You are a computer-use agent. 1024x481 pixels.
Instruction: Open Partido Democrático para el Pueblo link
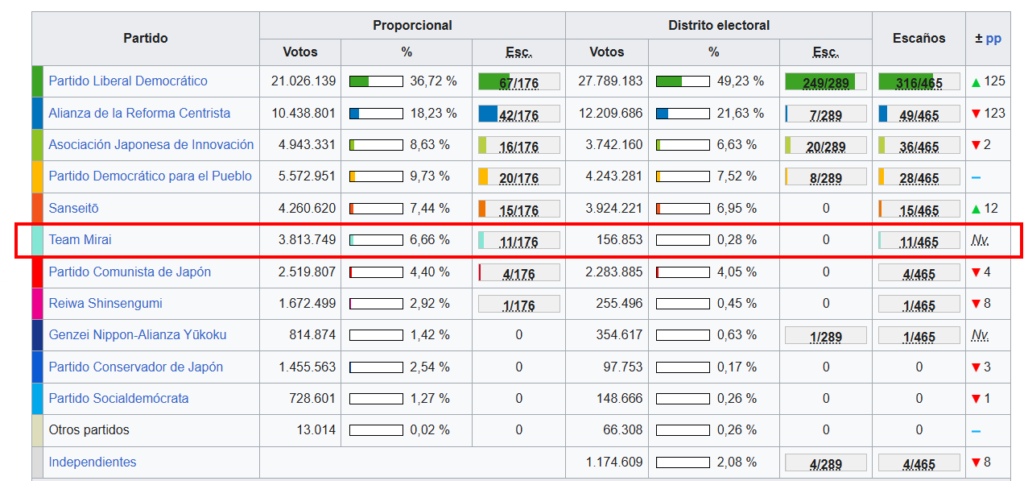[x=150, y=176]
